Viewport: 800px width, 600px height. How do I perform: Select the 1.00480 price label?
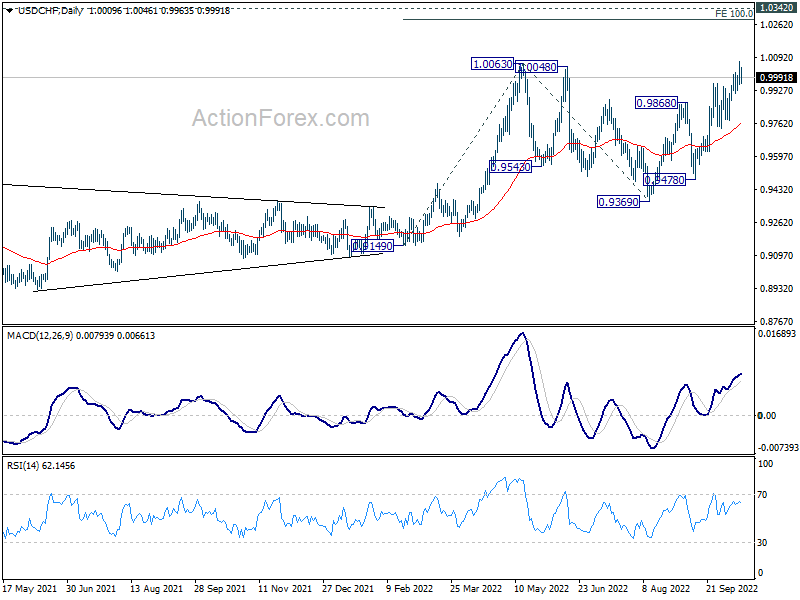coord(537,67)
